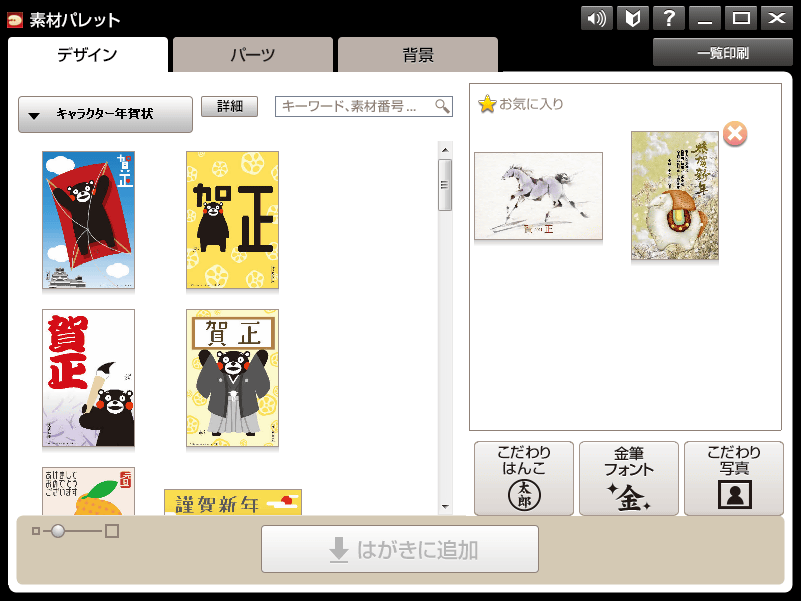
Task: Switch to the パーツ tab
Action: [x=253, y=54]
